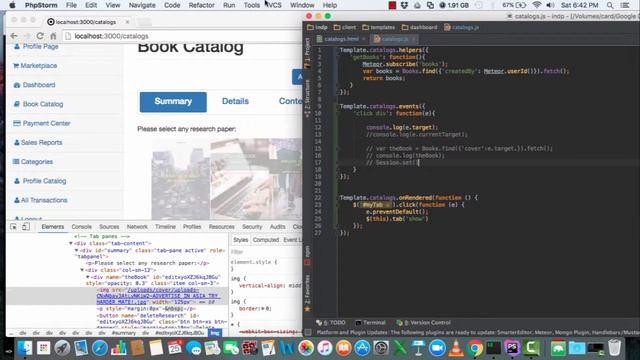
Task: Open the TODO tool window
Action: 331,322
